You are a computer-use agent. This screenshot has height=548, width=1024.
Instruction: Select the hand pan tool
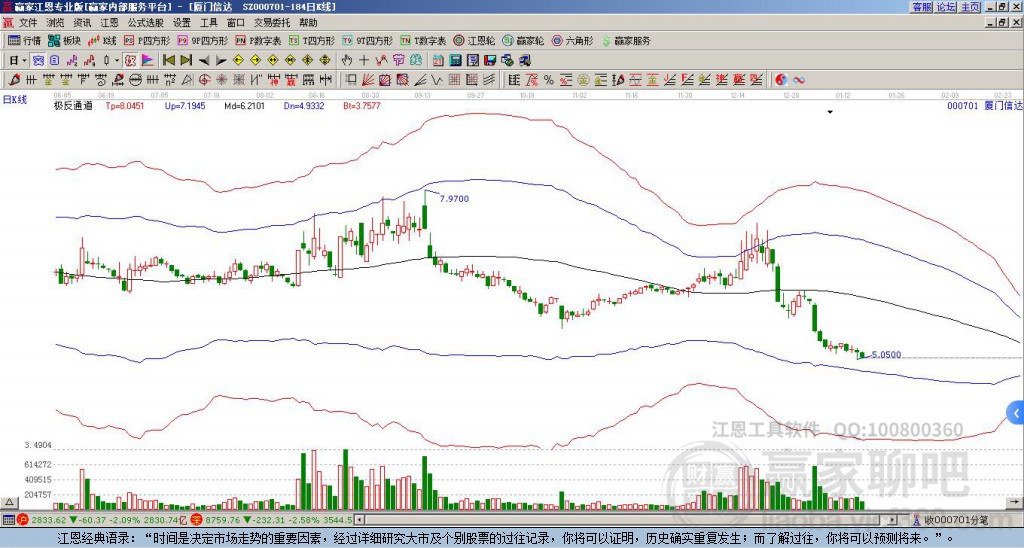pos(347,60)
